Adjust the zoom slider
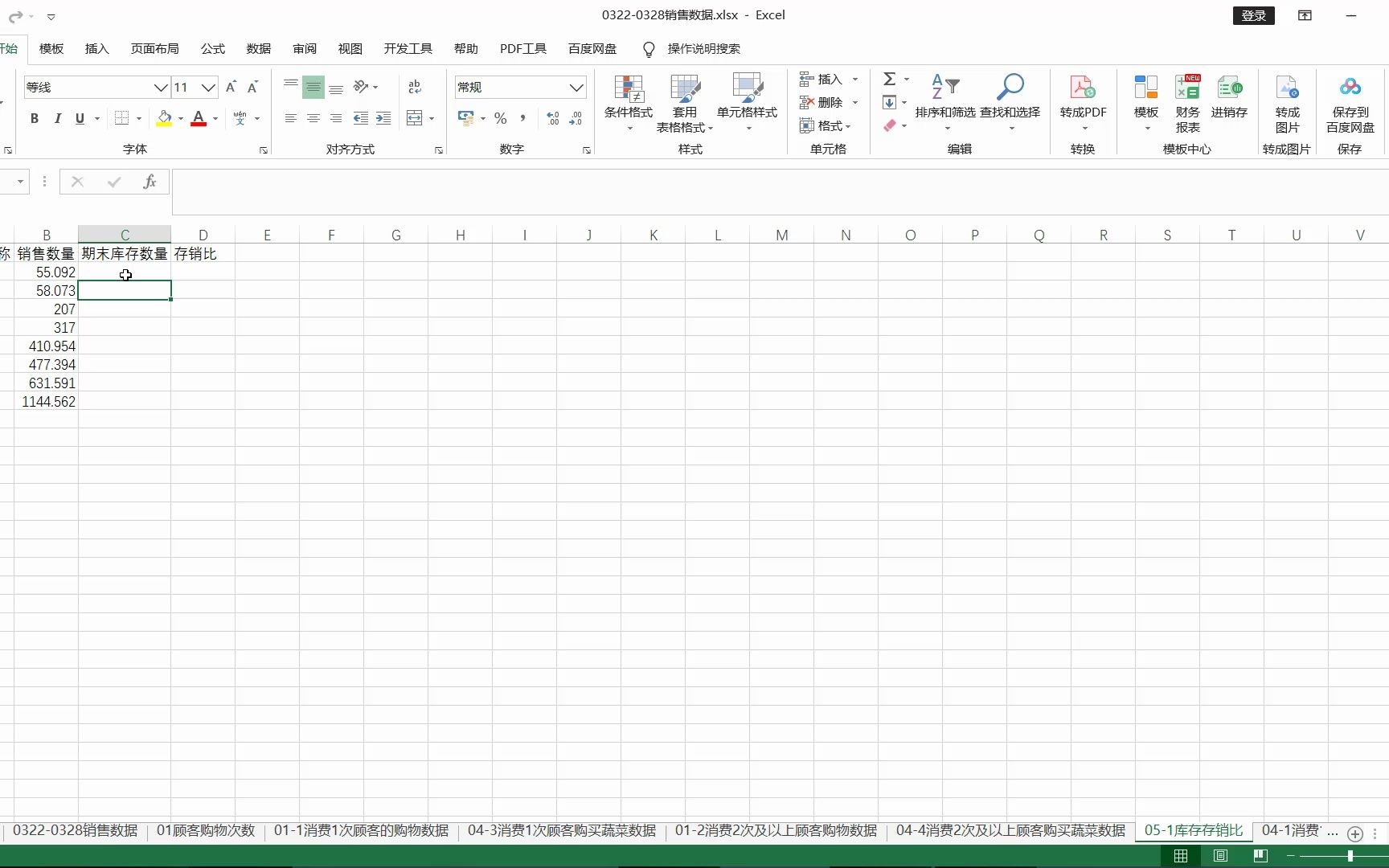This screenshot has width=1389, height=868. [x=1350, y=856]
